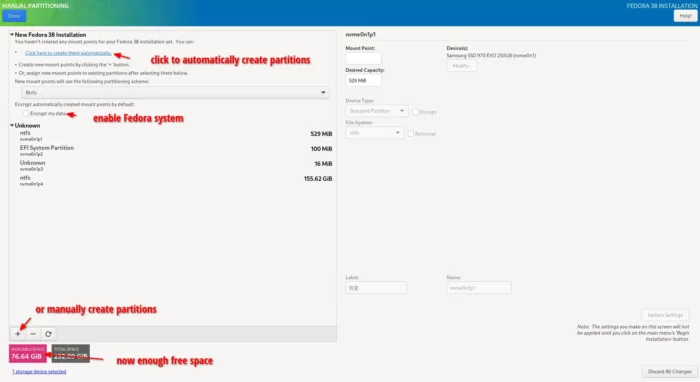
Task: Enable the Encrypt my data checkbox
Action: 26,113
